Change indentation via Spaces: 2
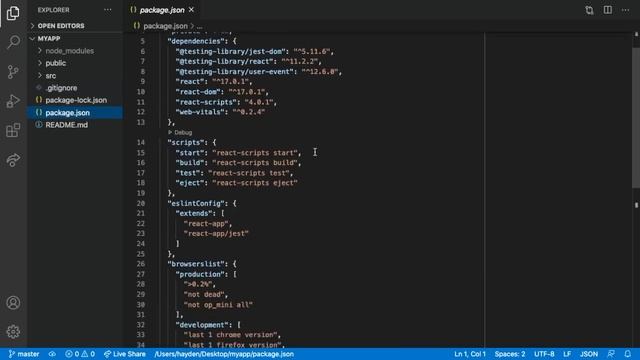Viewport: 640px width, 360px height. (x=510, y=354)
